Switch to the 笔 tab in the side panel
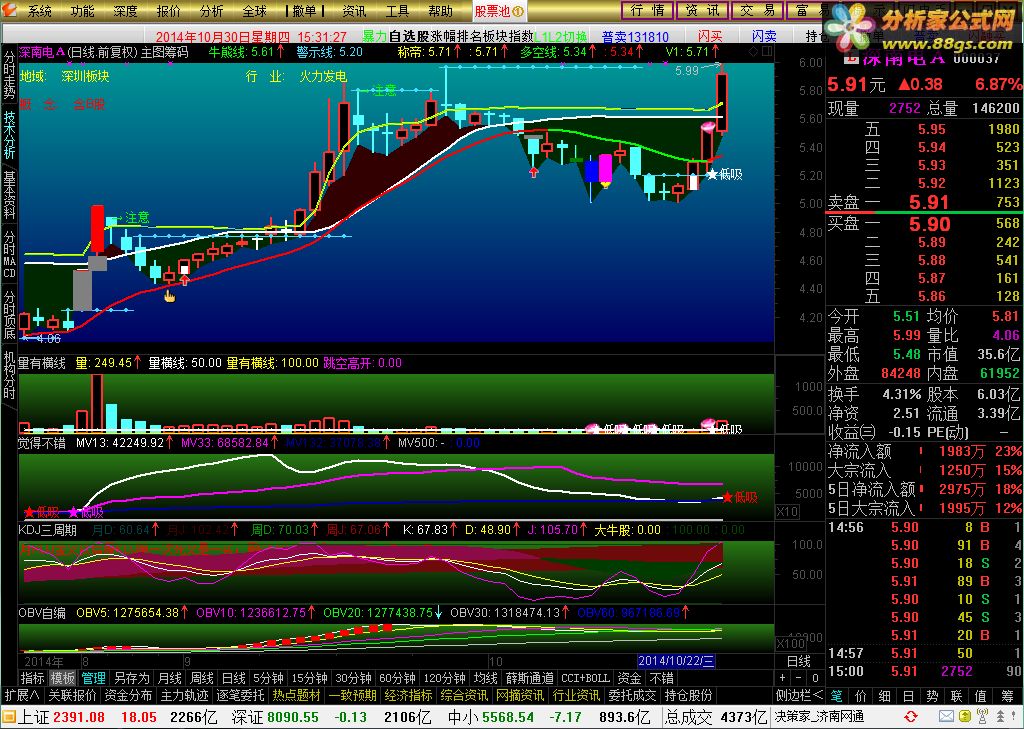Screen dimensions: 1024x729 tap(837, 696)
